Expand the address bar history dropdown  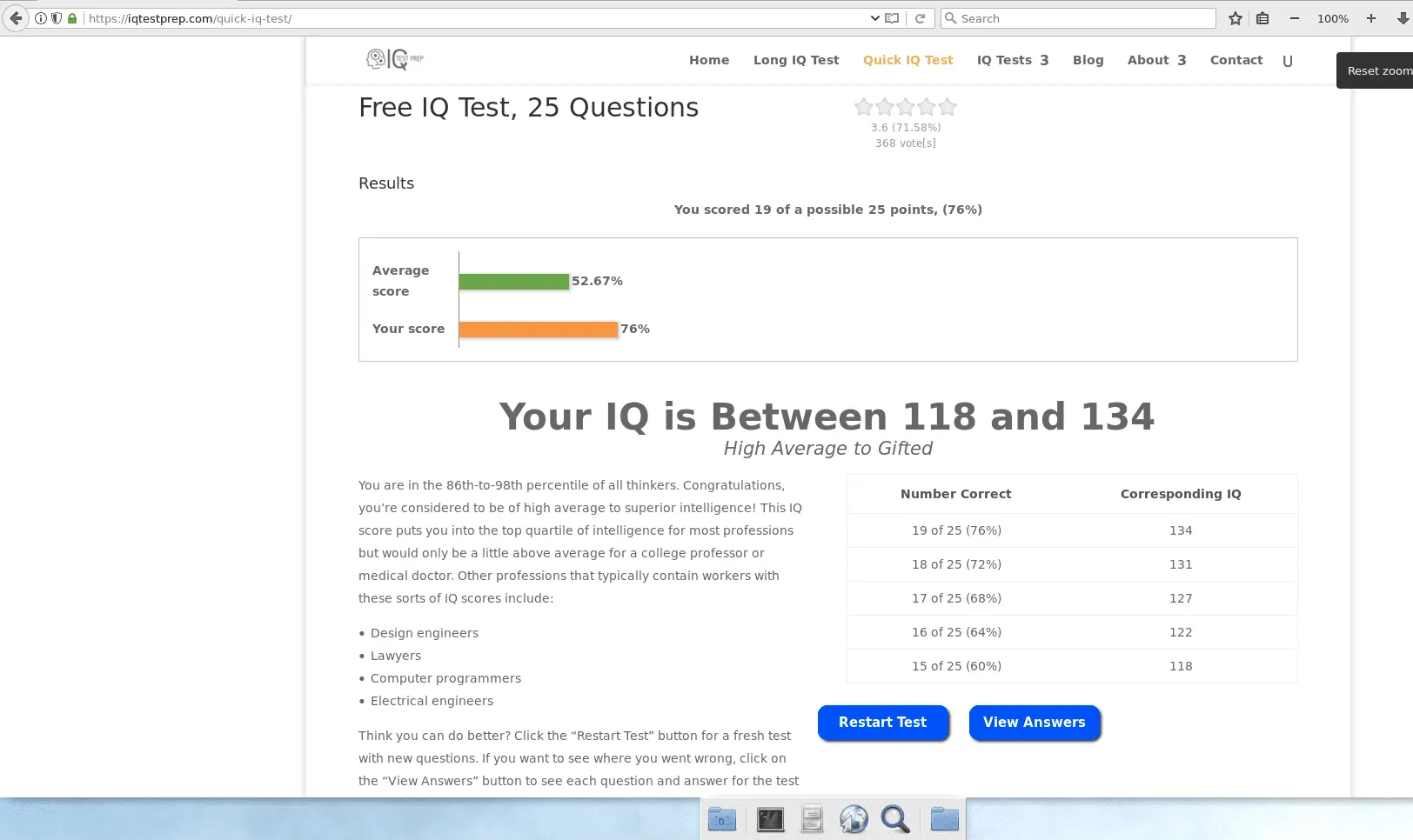874,17
